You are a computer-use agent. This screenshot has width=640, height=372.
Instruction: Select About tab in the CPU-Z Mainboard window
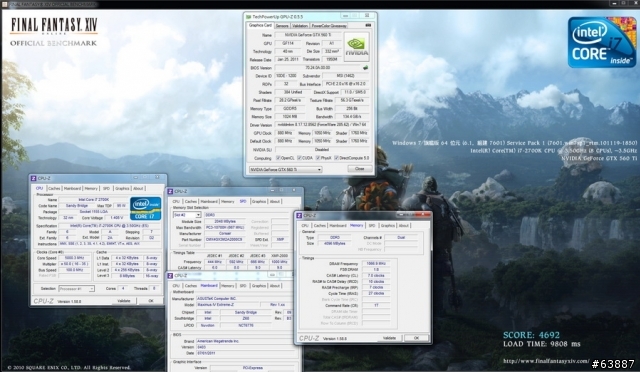pos(275,286)
